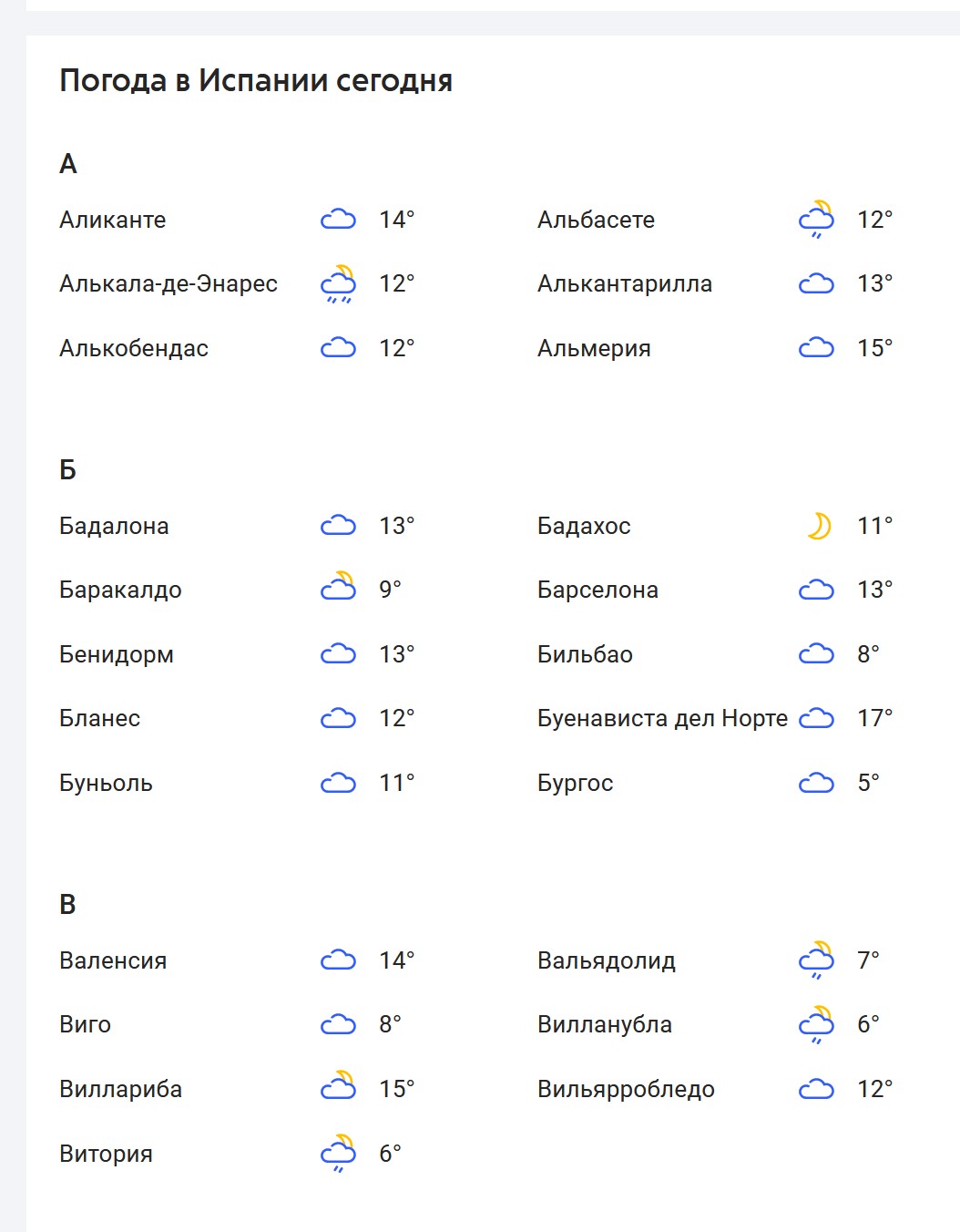This screenshot has width=960, height=1232.
Task: Select the Альмерия city link
Action: coord(594,349)
